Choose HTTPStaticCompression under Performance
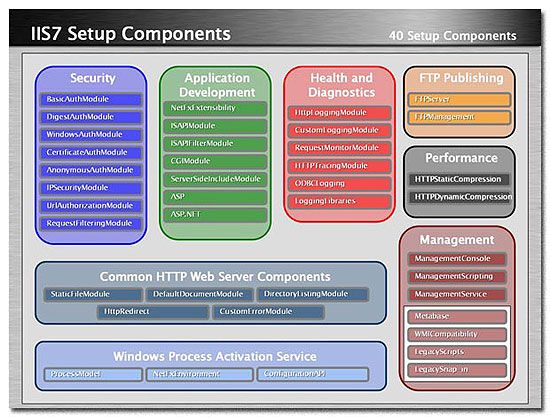This screenshot has height=417, width=550. click(459, 179)
